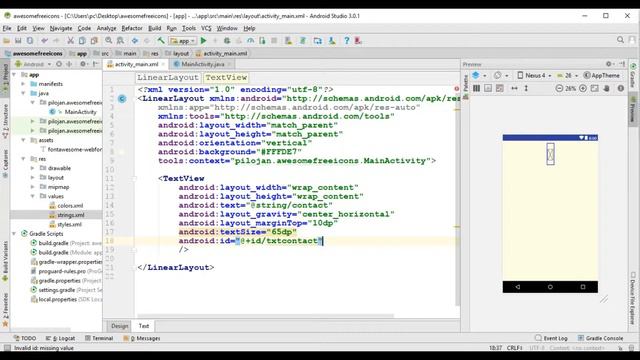Open the orientation dropdown in preview
The height and width of the screenshot is (360, 640).
[x=501, y=76]
